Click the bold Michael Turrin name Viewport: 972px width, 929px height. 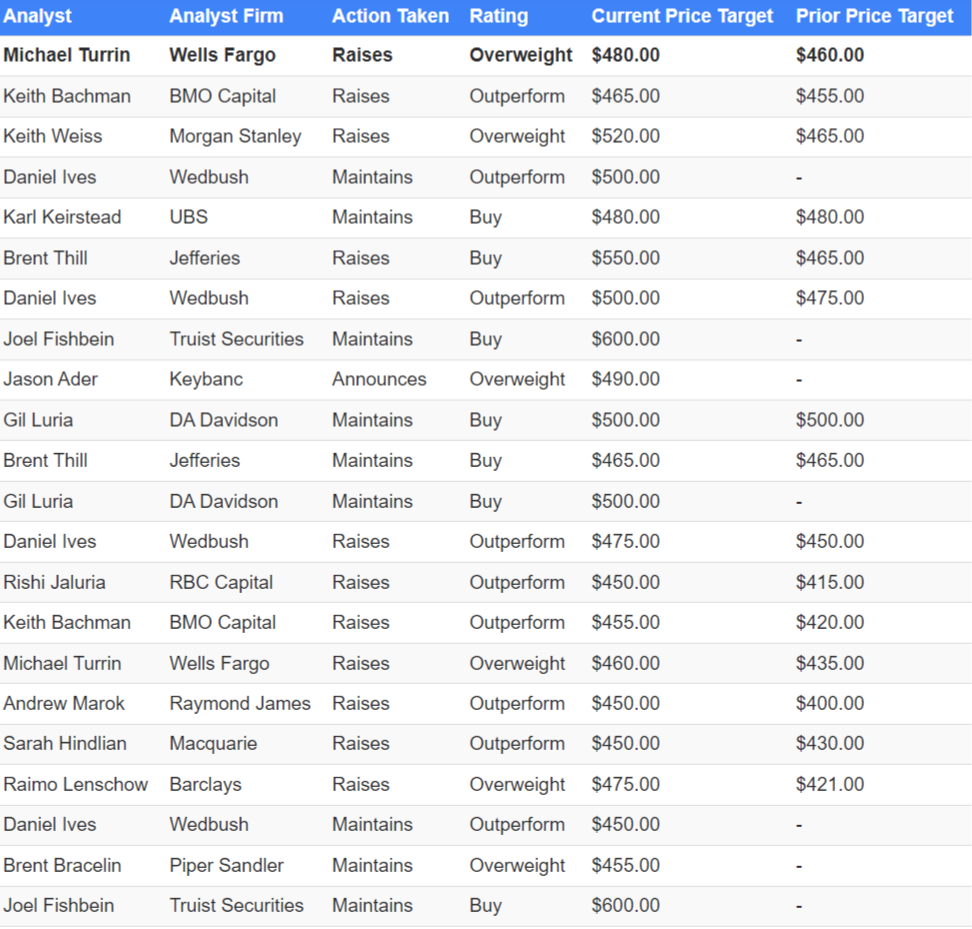(66, 55)
